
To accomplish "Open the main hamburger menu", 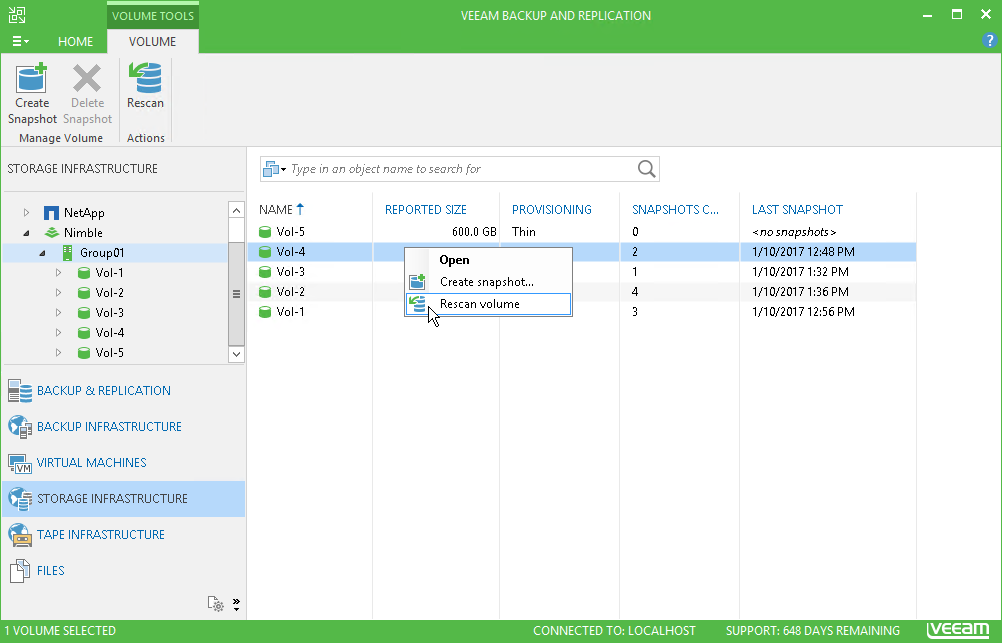I will click(20, 42).
